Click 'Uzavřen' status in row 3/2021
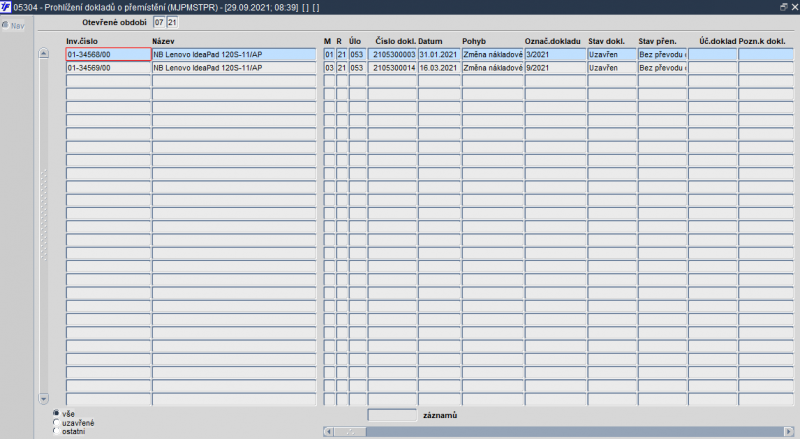 click(612, 55)
